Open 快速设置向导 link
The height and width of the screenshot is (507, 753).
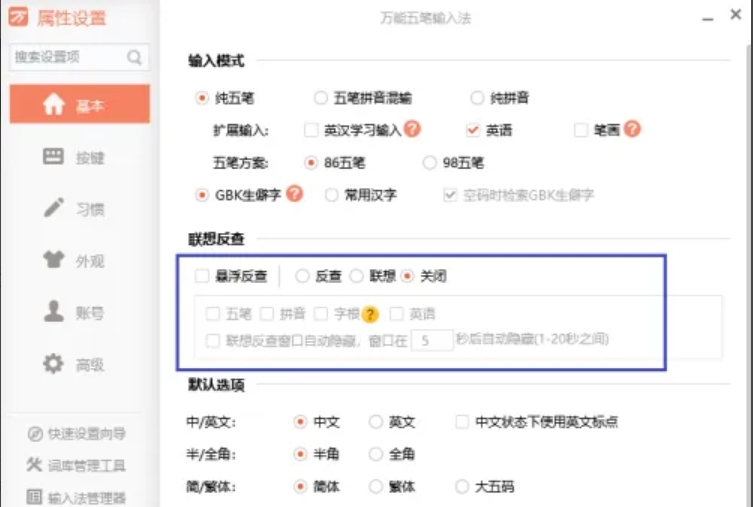77,434
